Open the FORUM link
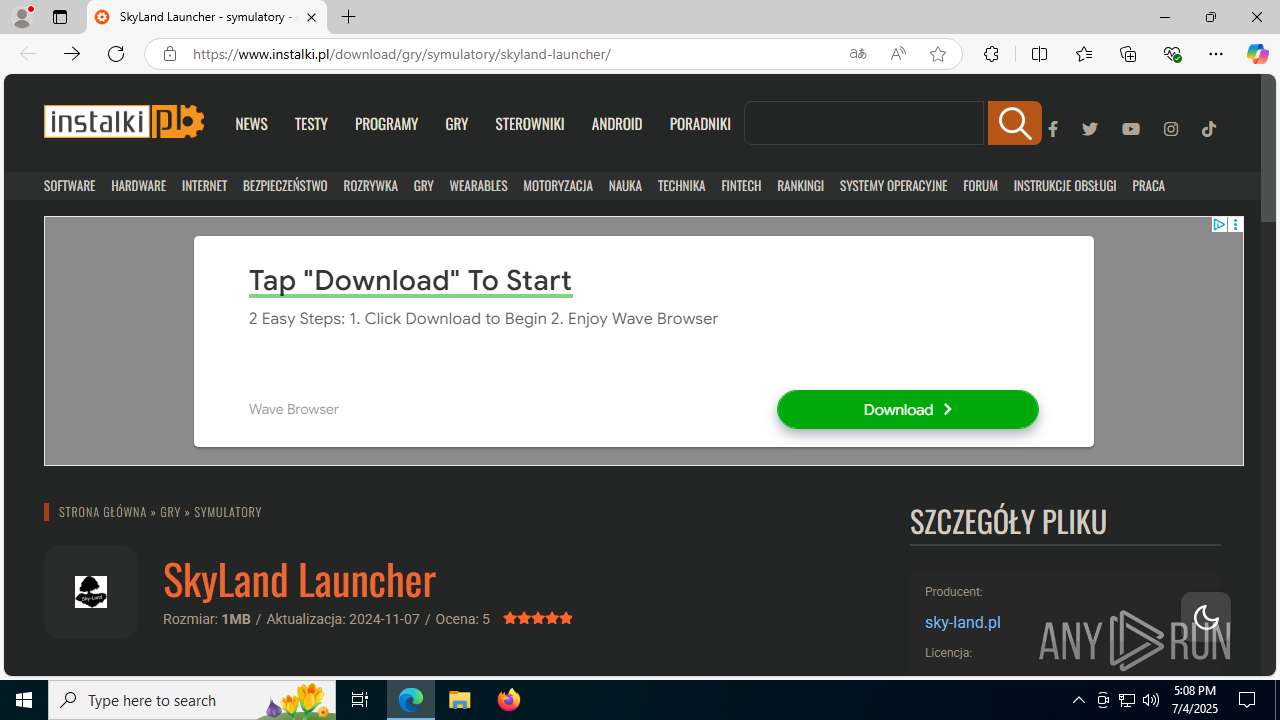1280x720 pixels. 980,185
